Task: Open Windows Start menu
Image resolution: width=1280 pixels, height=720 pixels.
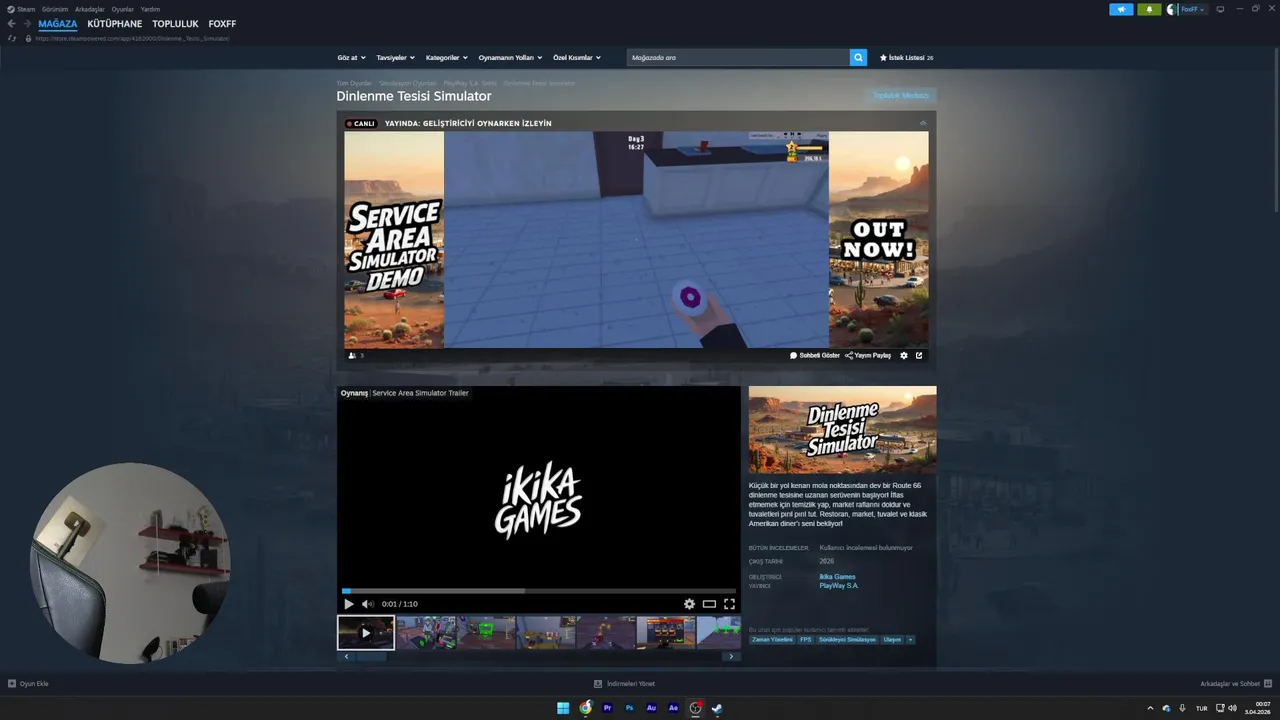Action: (x=563, y=708)
